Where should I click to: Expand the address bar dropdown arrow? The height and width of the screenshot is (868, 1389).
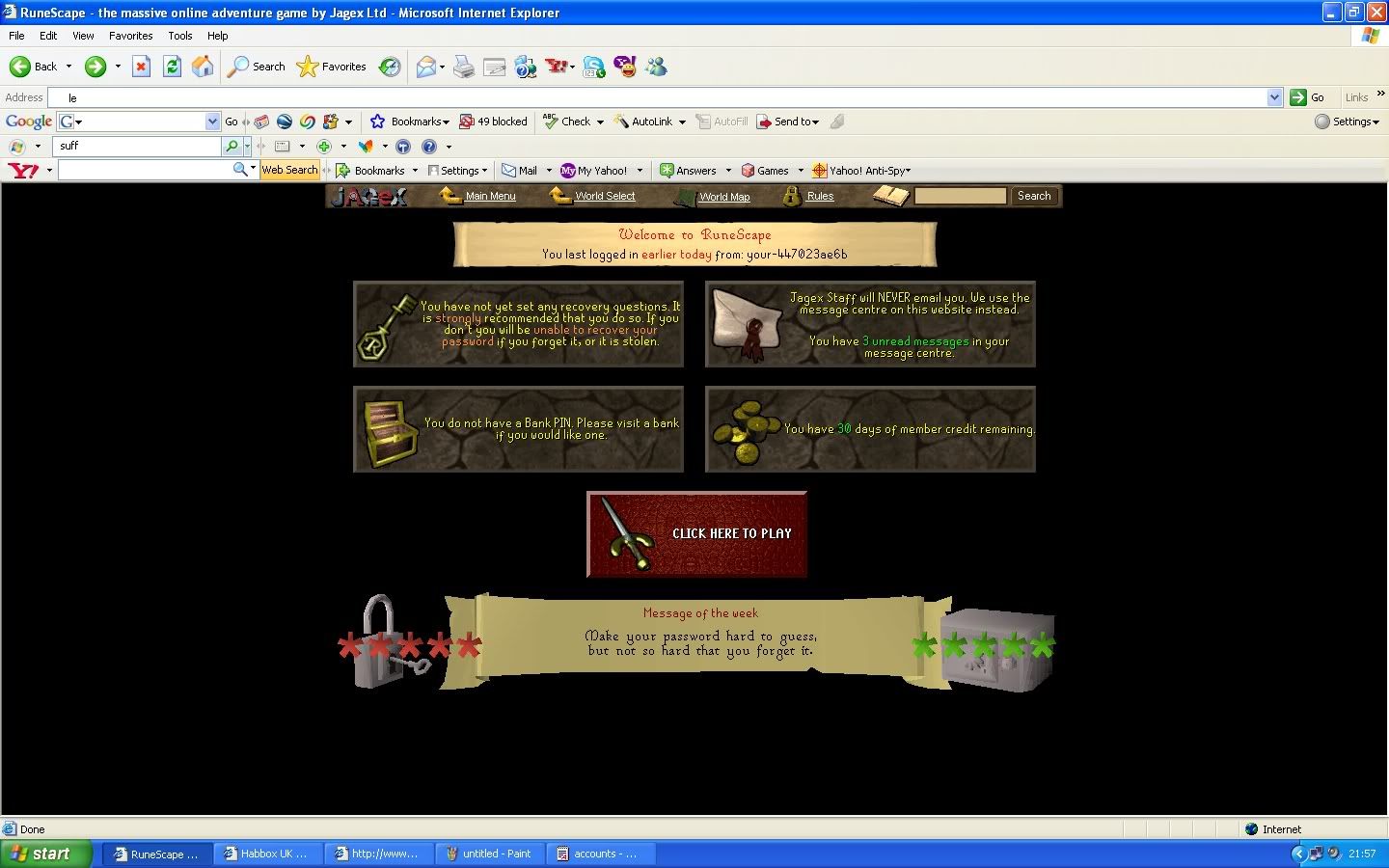click(x=1274, y=97)
